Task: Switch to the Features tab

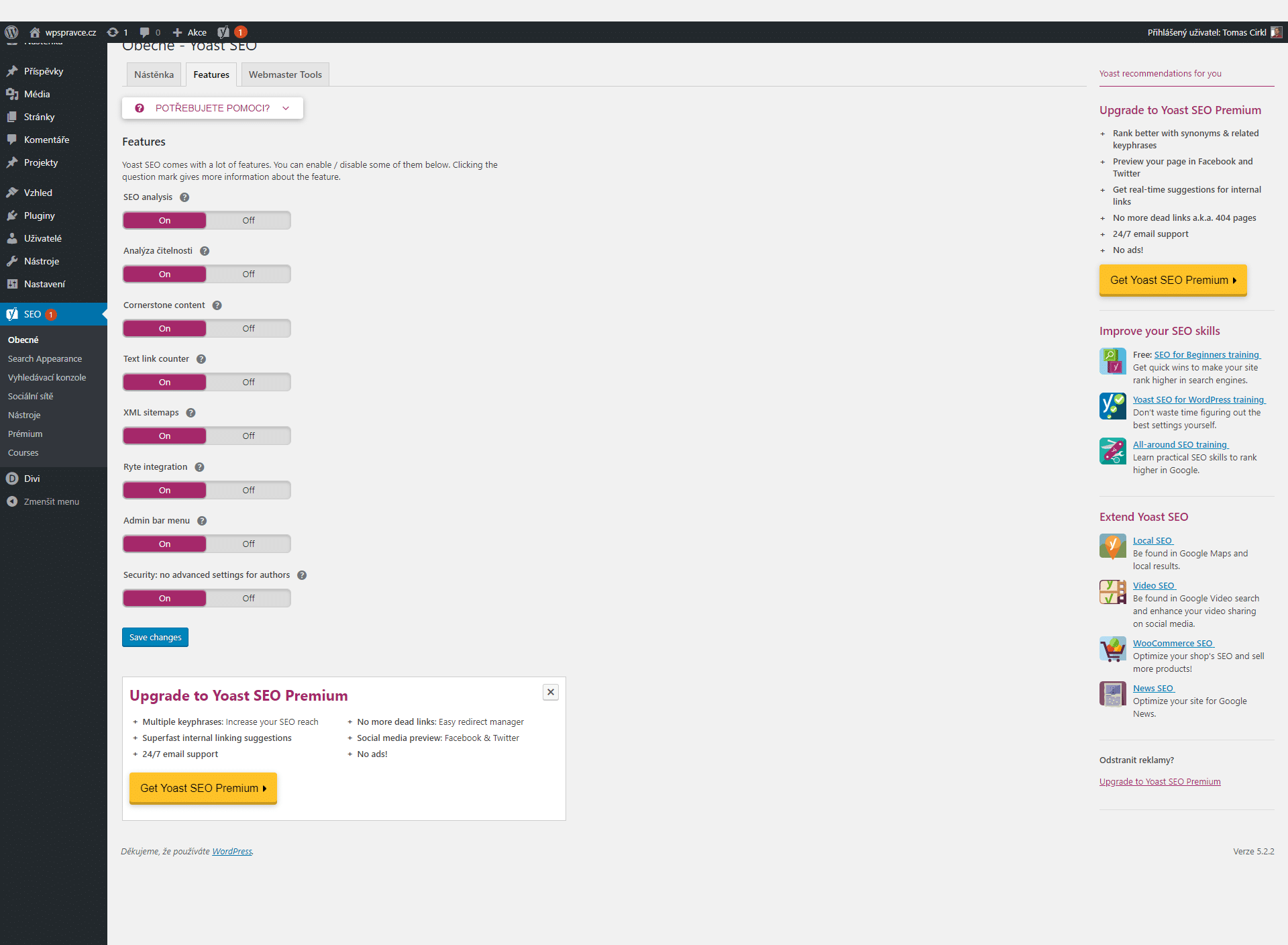Action: click(211, 74)
